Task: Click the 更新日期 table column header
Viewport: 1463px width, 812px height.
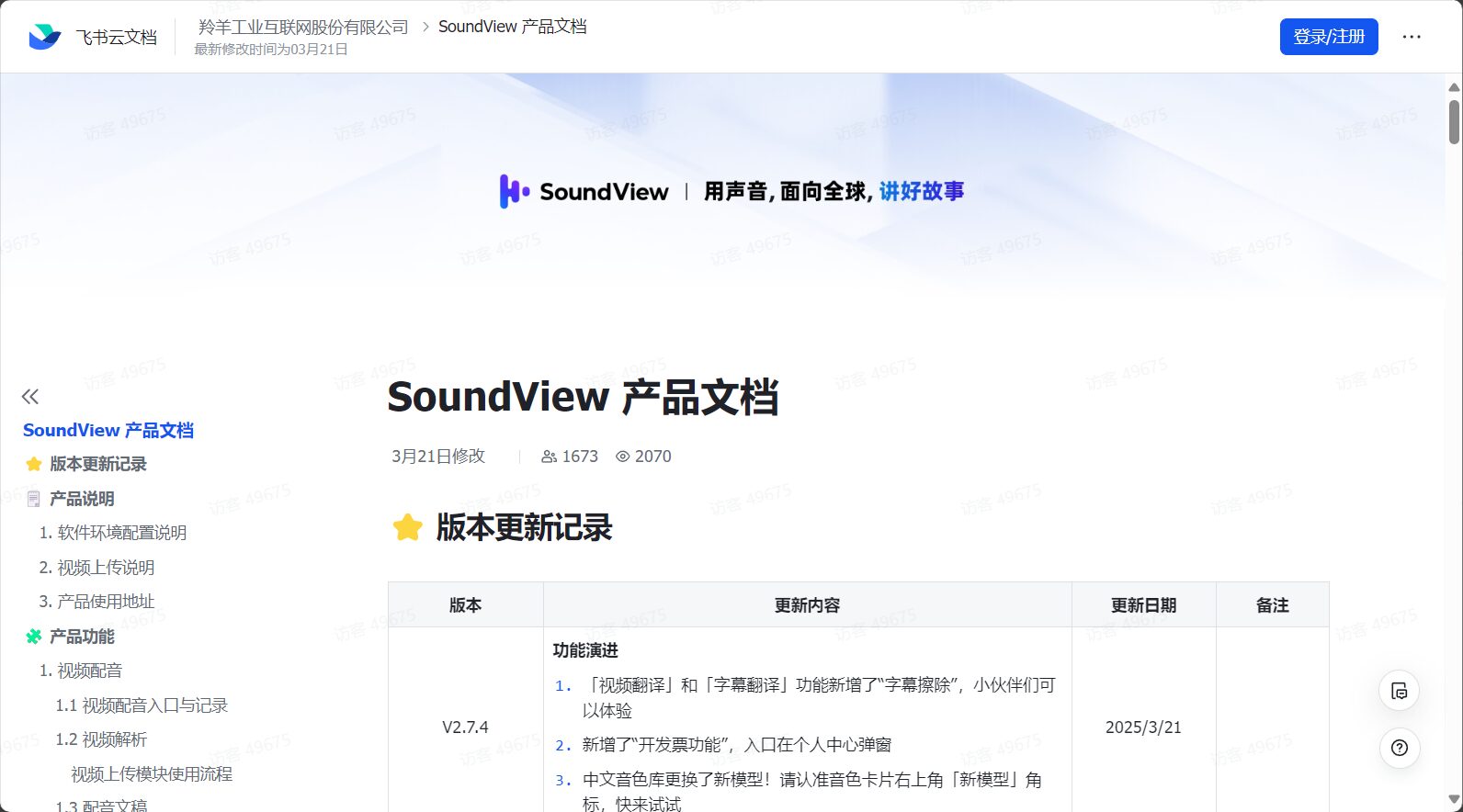Action: point(1143,605)
